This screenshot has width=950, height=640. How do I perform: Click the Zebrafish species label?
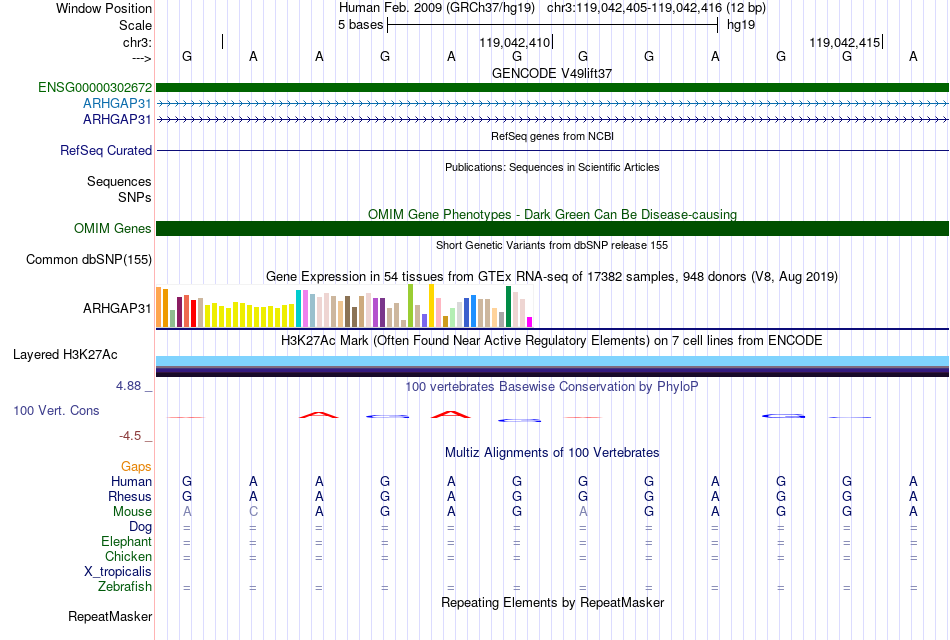click(125, 587)
